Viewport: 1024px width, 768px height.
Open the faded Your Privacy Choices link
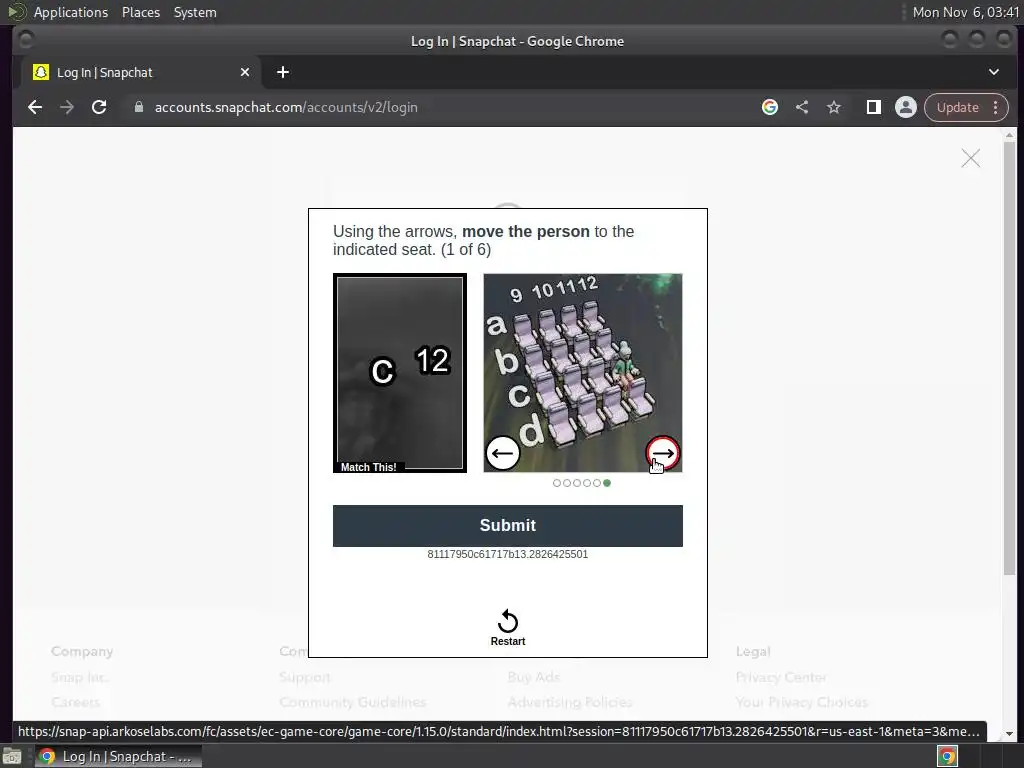802,703
